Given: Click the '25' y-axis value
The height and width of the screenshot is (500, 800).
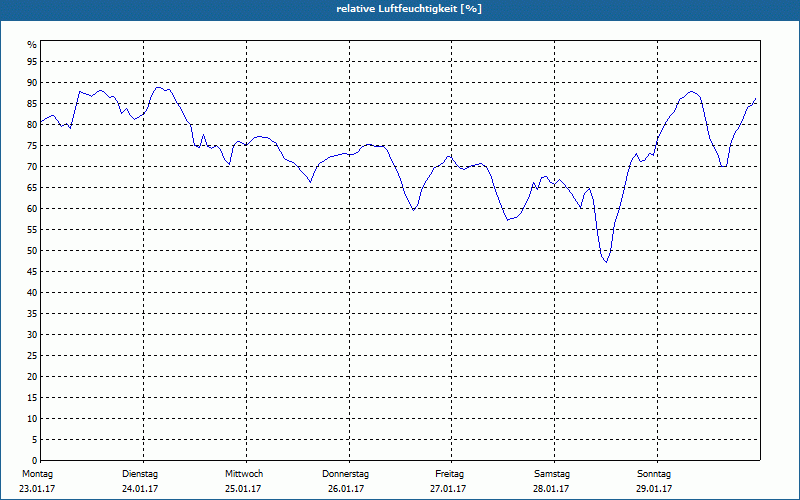Looking at the screenshot, I should coord(32,356).
